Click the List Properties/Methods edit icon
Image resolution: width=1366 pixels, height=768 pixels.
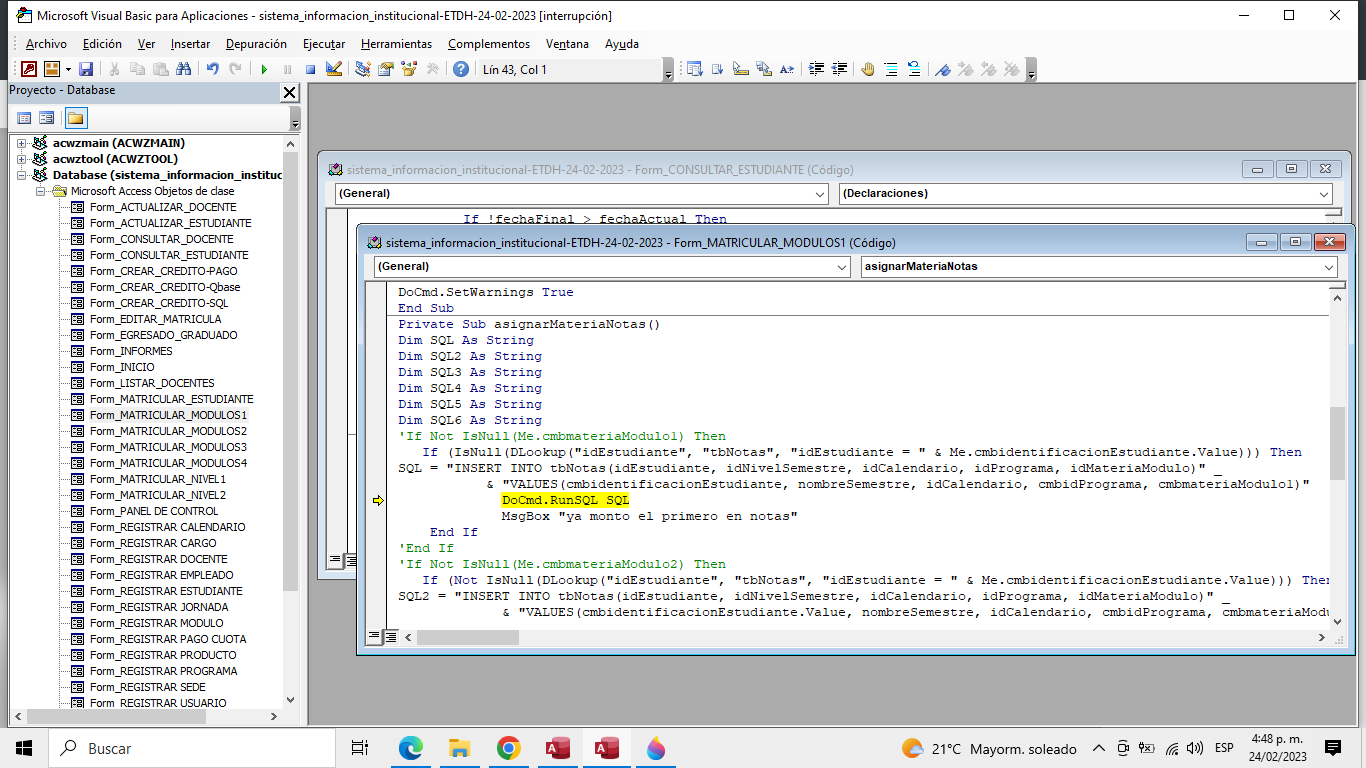click(x=694, y=69)
